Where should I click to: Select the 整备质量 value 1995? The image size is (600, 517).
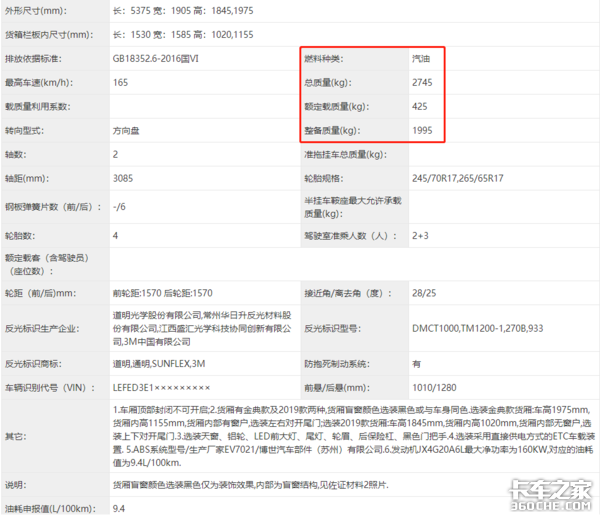[x=423, y=131]
